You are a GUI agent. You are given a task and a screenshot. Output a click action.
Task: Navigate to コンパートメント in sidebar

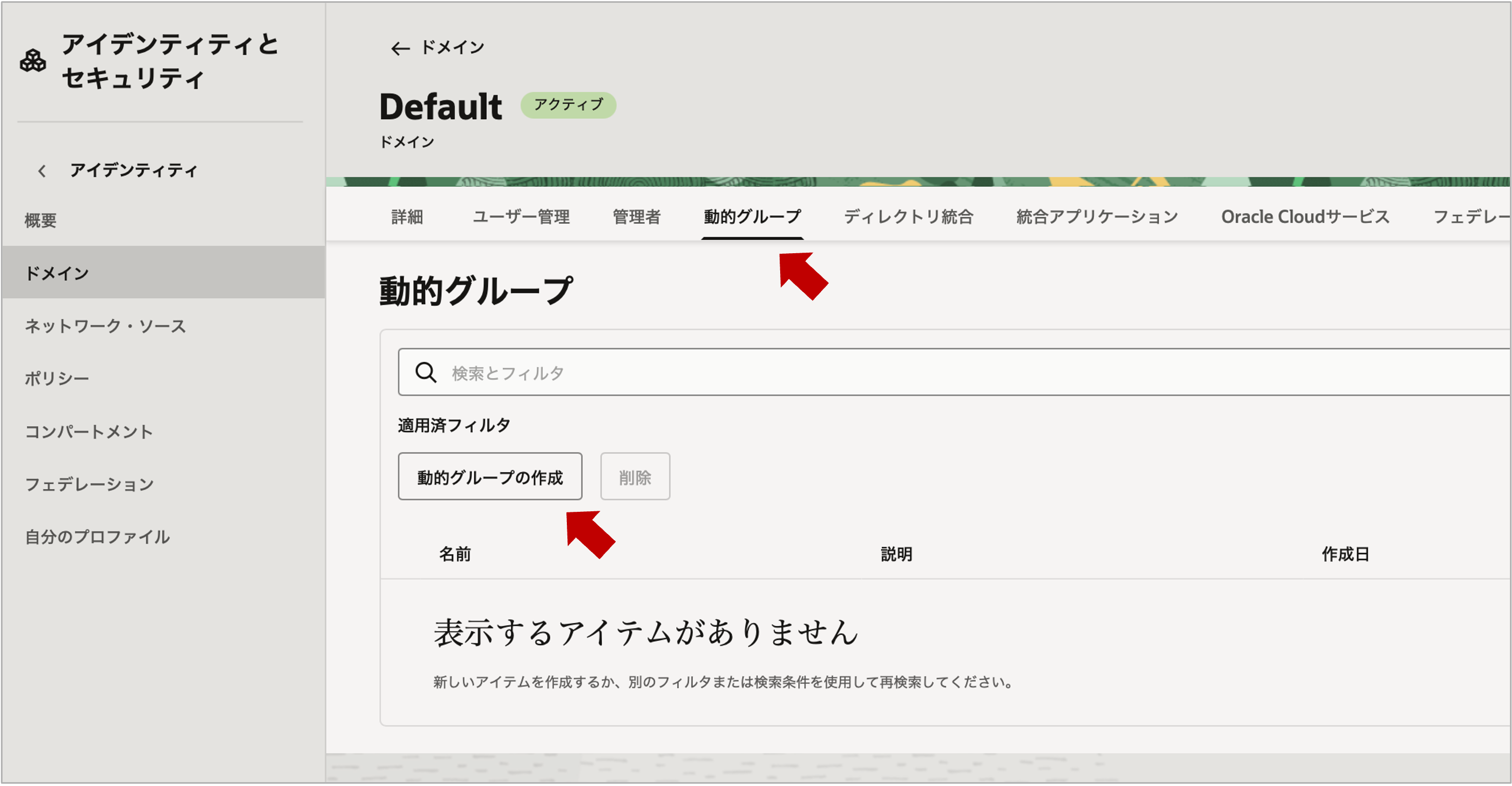89,432
